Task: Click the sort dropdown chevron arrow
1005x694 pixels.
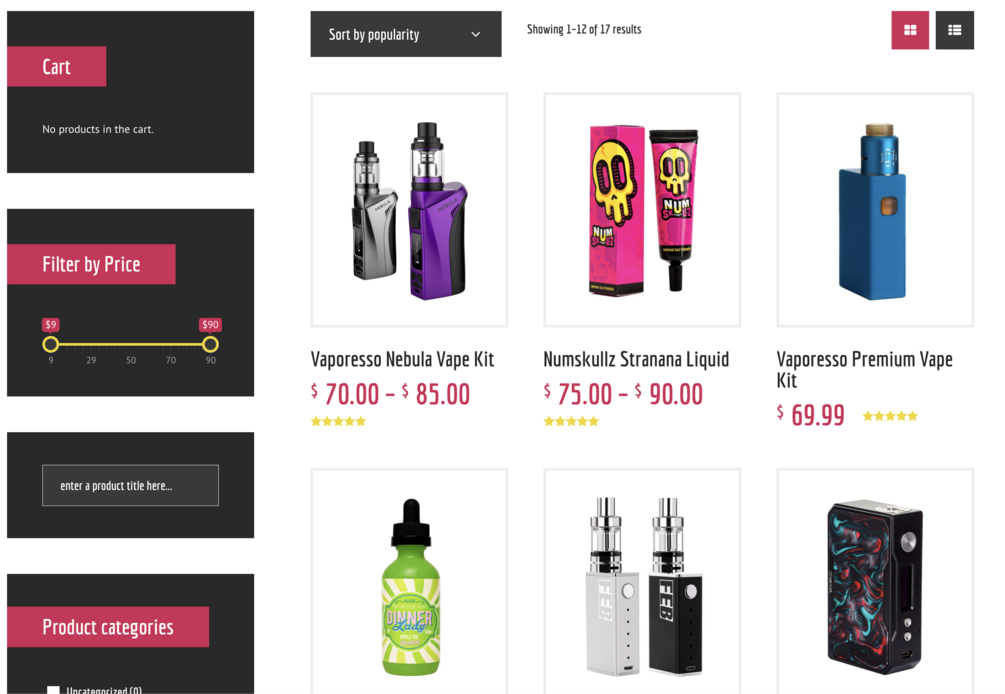Action: pos(476,35)
